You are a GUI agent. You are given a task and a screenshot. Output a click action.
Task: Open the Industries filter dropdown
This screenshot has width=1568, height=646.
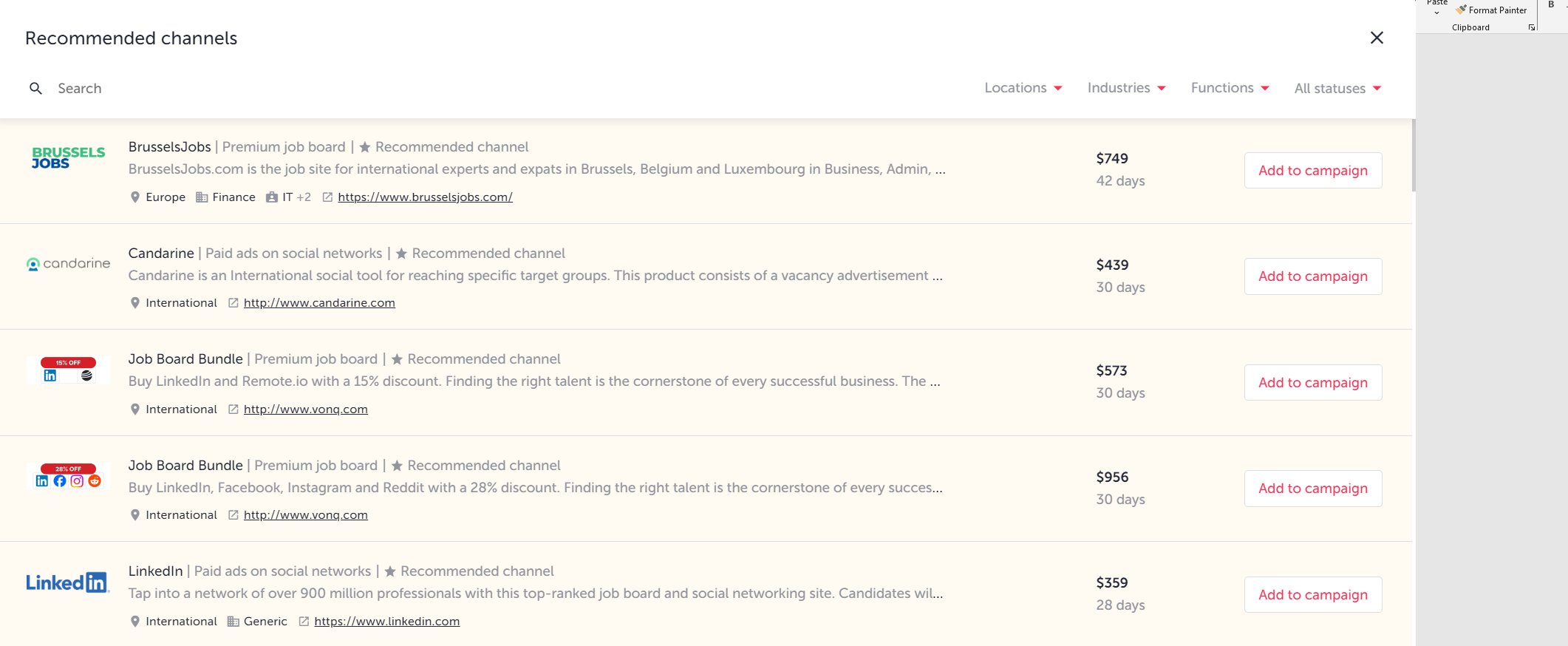coord(1127,88)
